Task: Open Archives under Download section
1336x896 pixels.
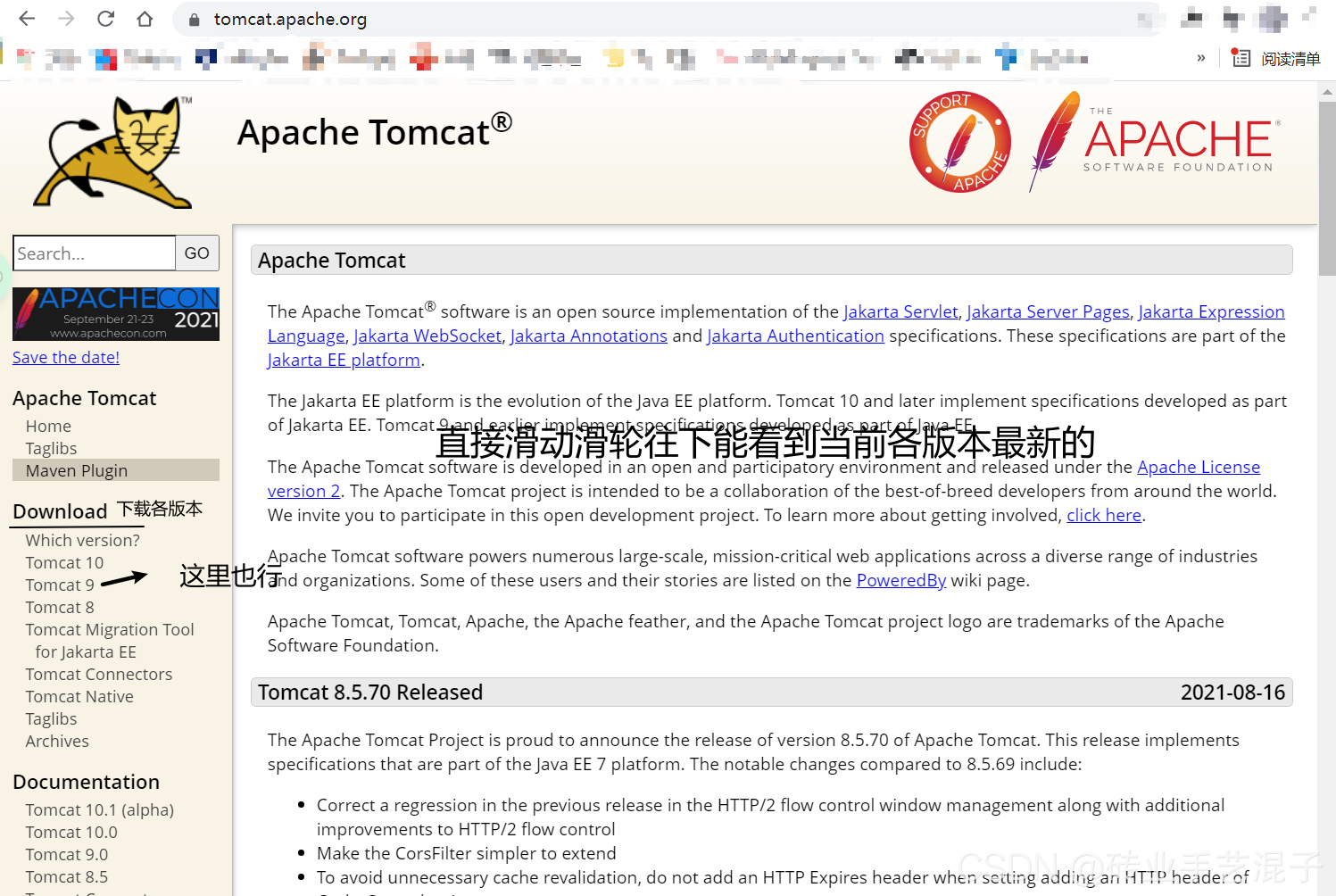Action: click(x=56, y=741)
